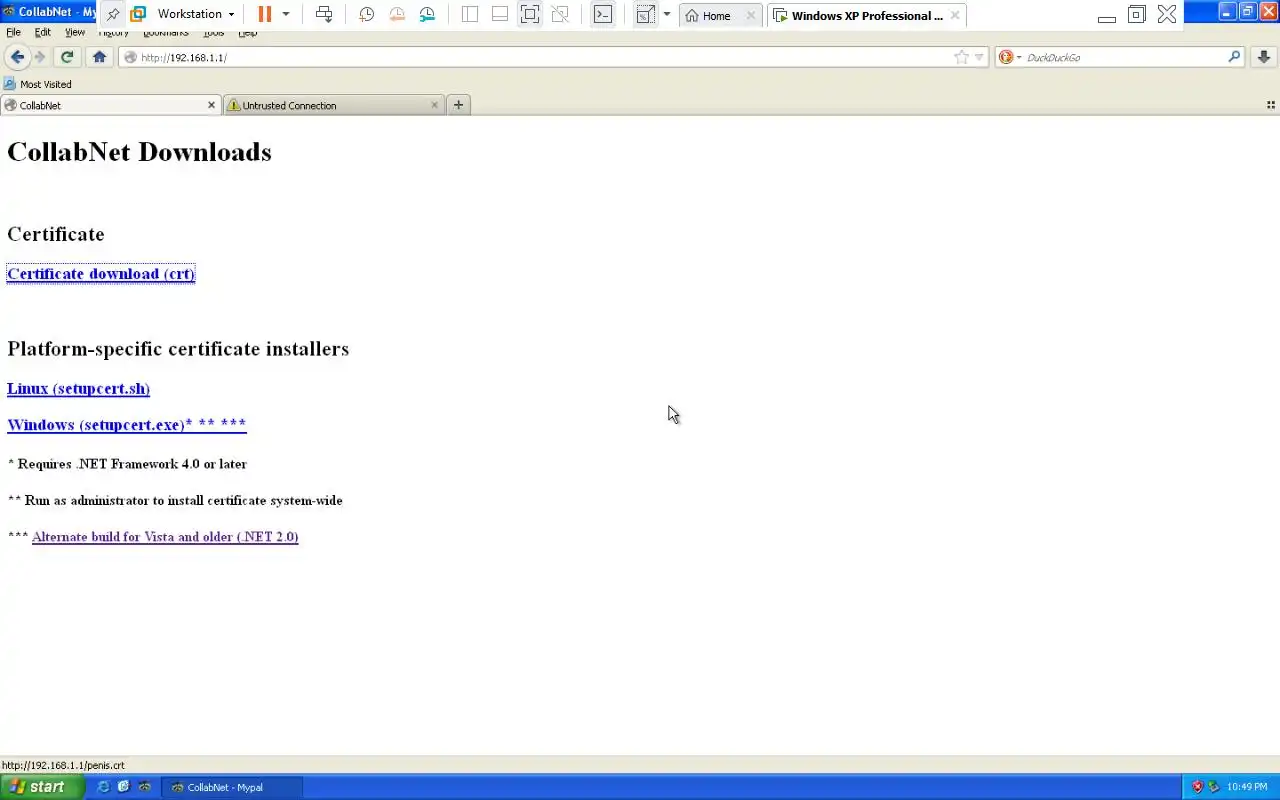Open the stretch guest display dropdown arrow
The image size is (1280, 800).
[x=667, y=15]
